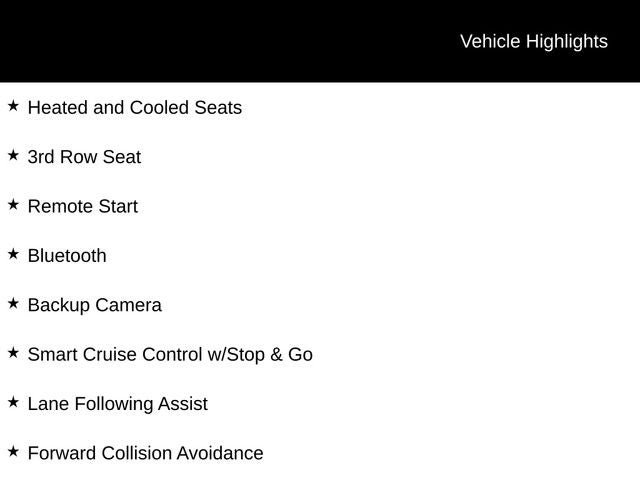Click the Vehicle Highlights heading

coord(534,42)
